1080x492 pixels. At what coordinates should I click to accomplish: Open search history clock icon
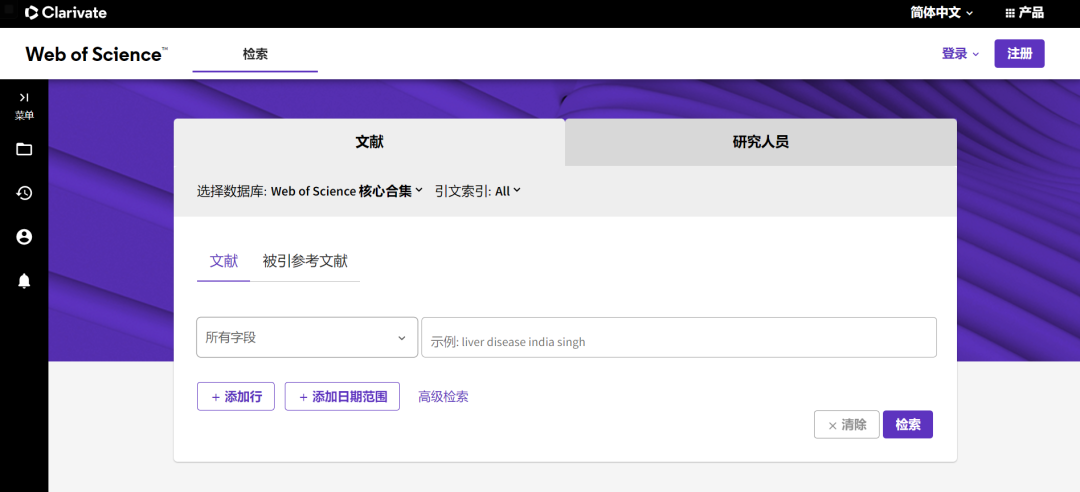[24, 193]
